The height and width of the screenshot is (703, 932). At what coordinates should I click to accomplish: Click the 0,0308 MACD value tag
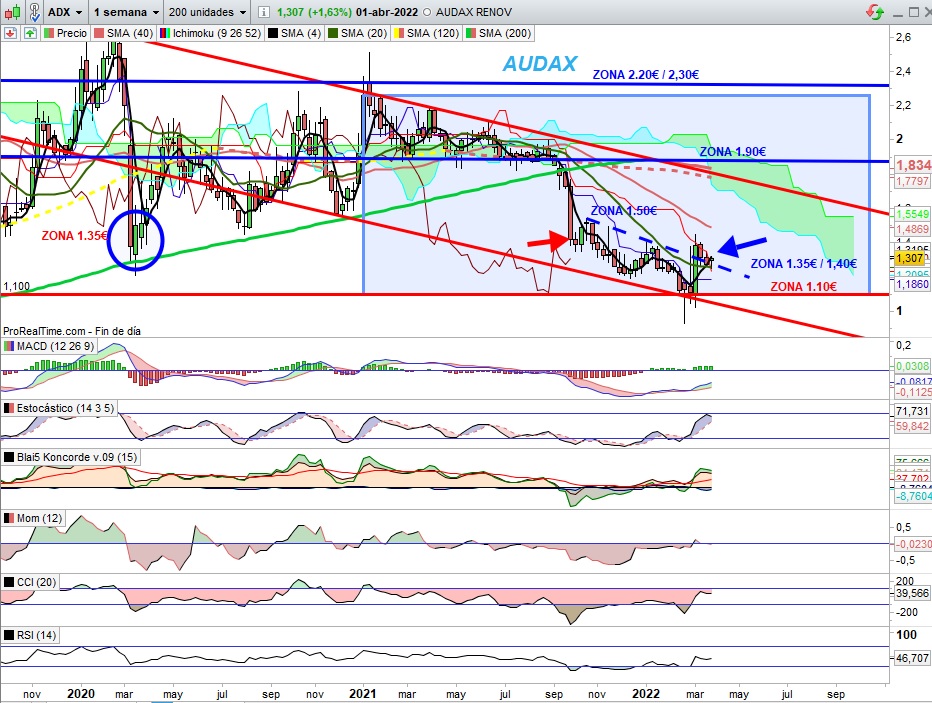[912, 366]
